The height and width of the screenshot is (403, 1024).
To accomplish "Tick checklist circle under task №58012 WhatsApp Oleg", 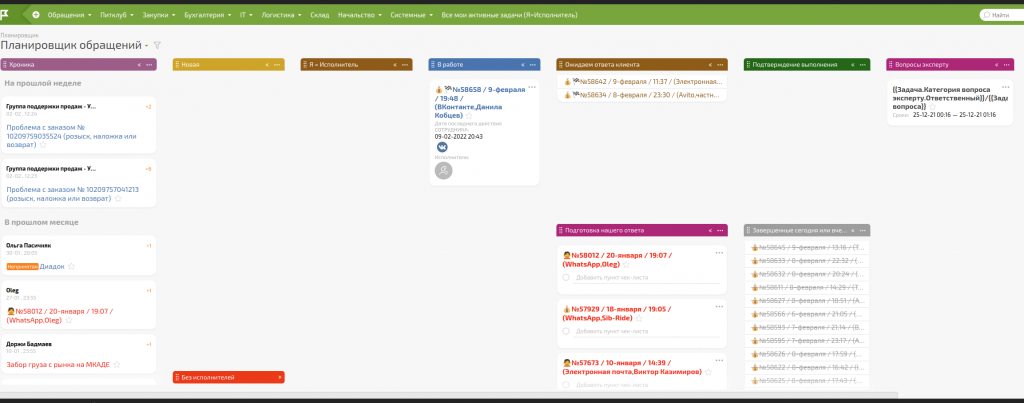I will pos(566,277).
